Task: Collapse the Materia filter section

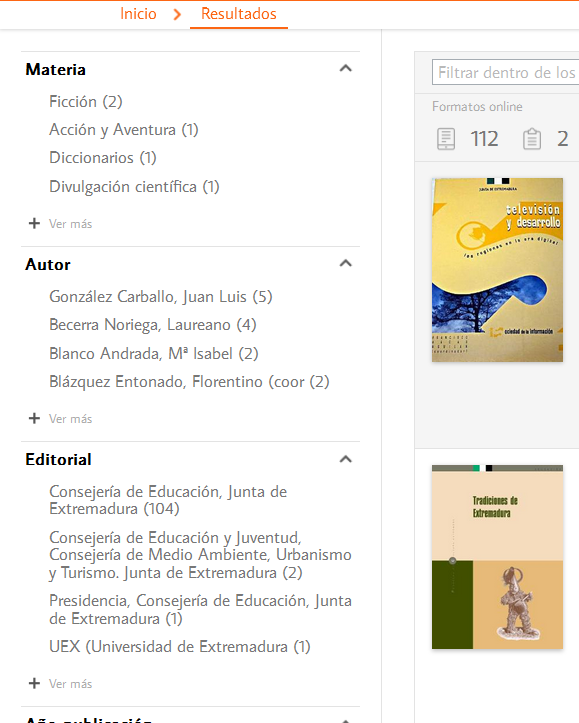Action: [346, 69]
